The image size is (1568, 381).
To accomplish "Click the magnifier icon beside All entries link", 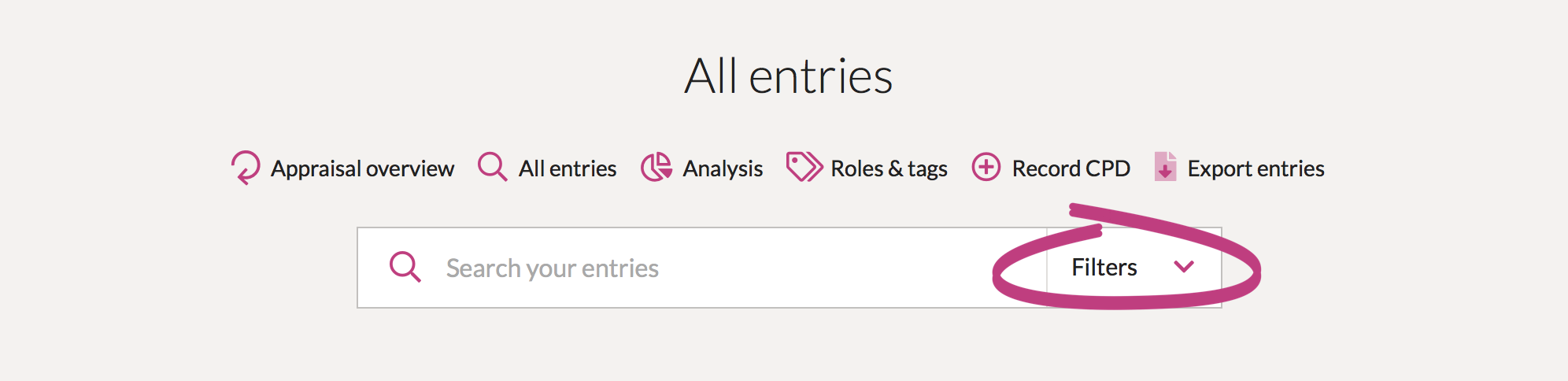I will 493,167.
